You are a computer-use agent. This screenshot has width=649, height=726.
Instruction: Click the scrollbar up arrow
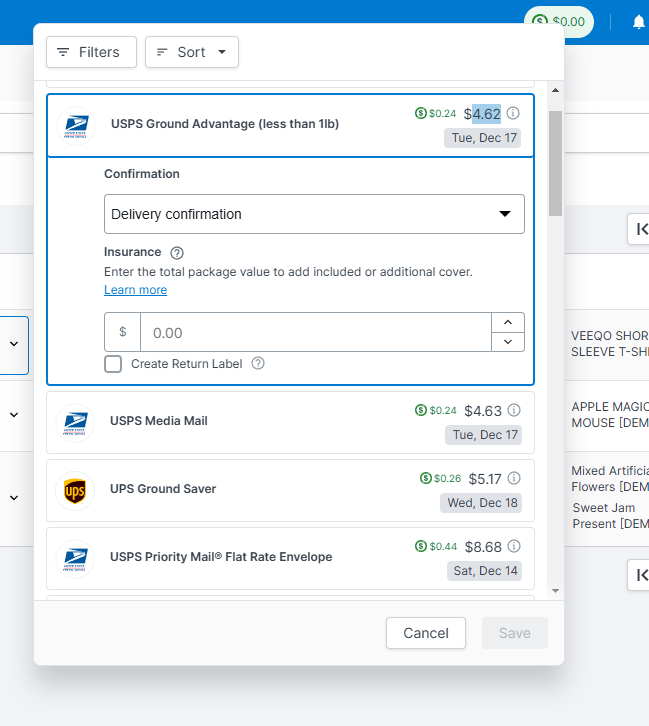pos(555,90)
